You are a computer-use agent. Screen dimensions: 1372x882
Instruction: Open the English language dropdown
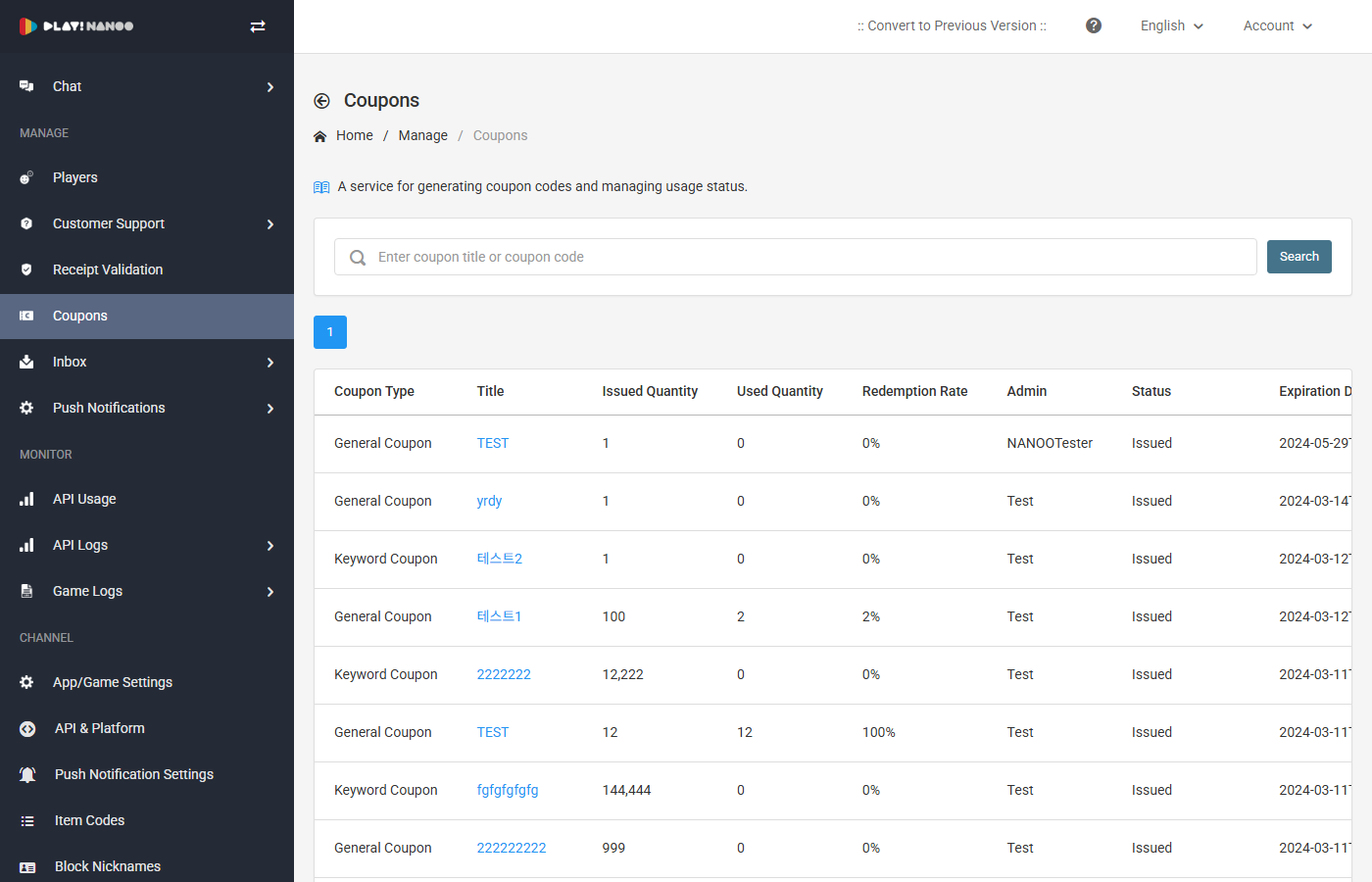(x=1172, y=25)
